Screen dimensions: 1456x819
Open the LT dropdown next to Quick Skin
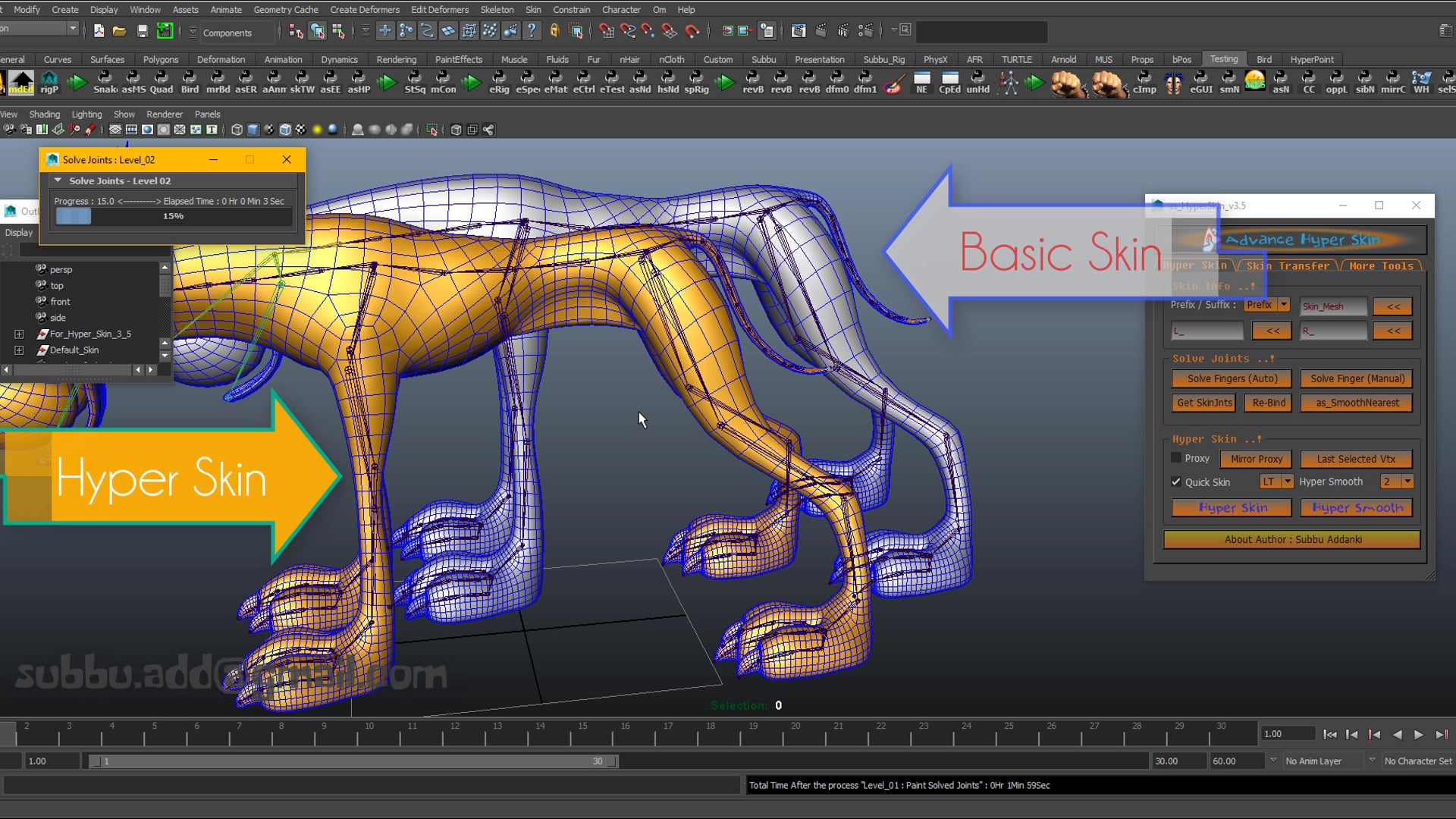1276,482
